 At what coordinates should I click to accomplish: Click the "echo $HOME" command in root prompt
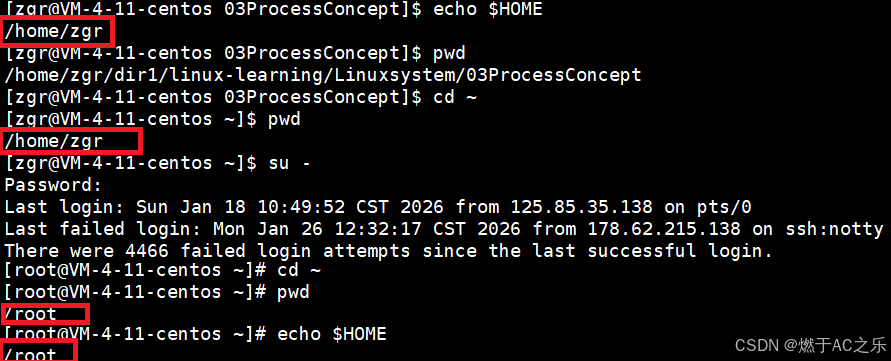coord(332,334)
